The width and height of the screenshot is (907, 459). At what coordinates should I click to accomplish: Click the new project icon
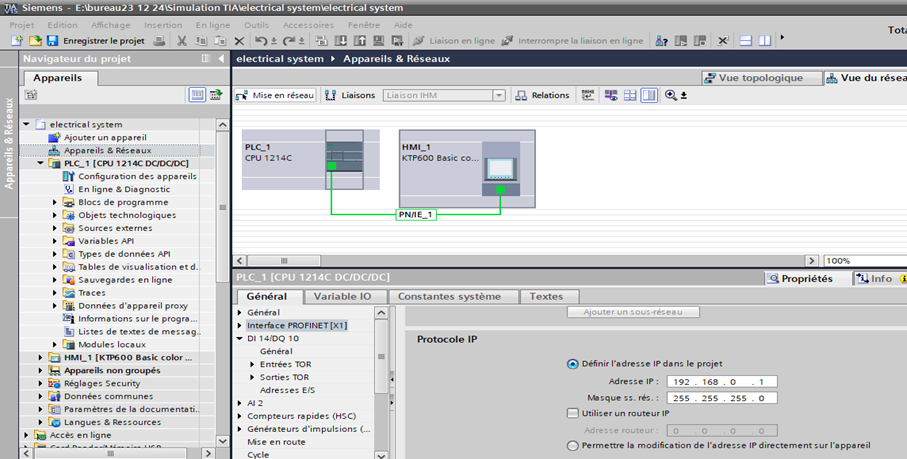coord(17,41)
